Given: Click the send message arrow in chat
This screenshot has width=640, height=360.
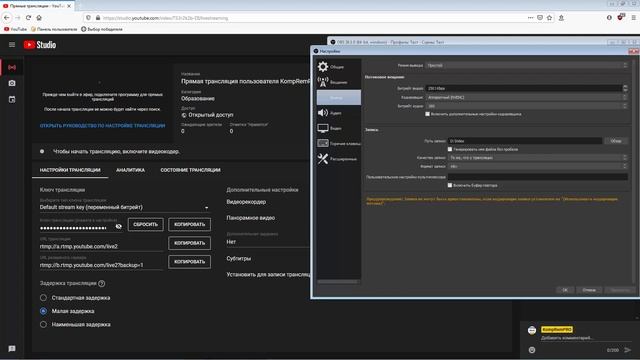Looking at the screenshot, I should [x=627, y=350].
